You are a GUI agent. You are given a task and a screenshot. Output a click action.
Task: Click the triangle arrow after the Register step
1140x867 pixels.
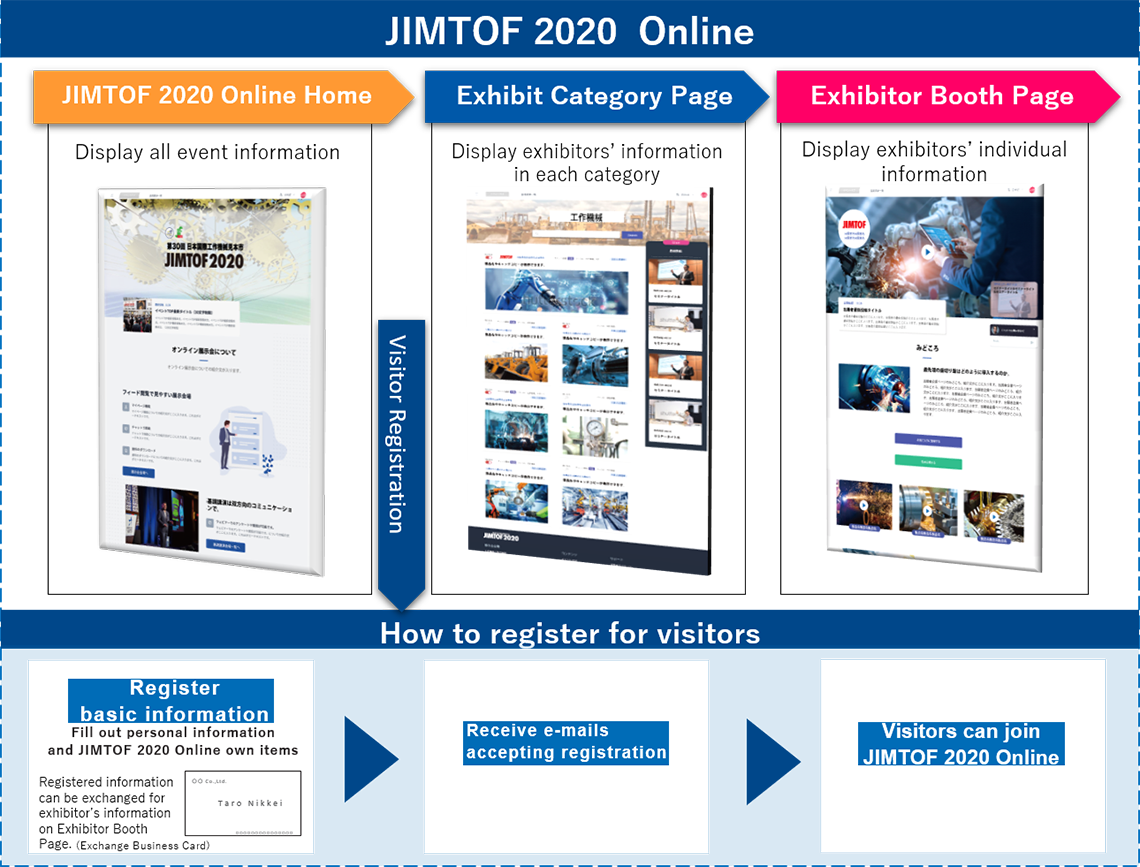(370, 759)
